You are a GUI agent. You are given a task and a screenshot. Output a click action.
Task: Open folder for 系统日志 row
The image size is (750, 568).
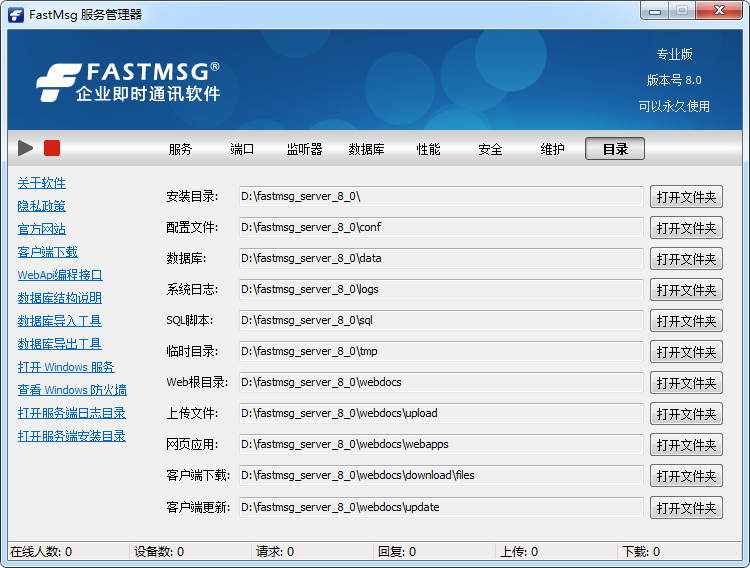coord(686,290)
